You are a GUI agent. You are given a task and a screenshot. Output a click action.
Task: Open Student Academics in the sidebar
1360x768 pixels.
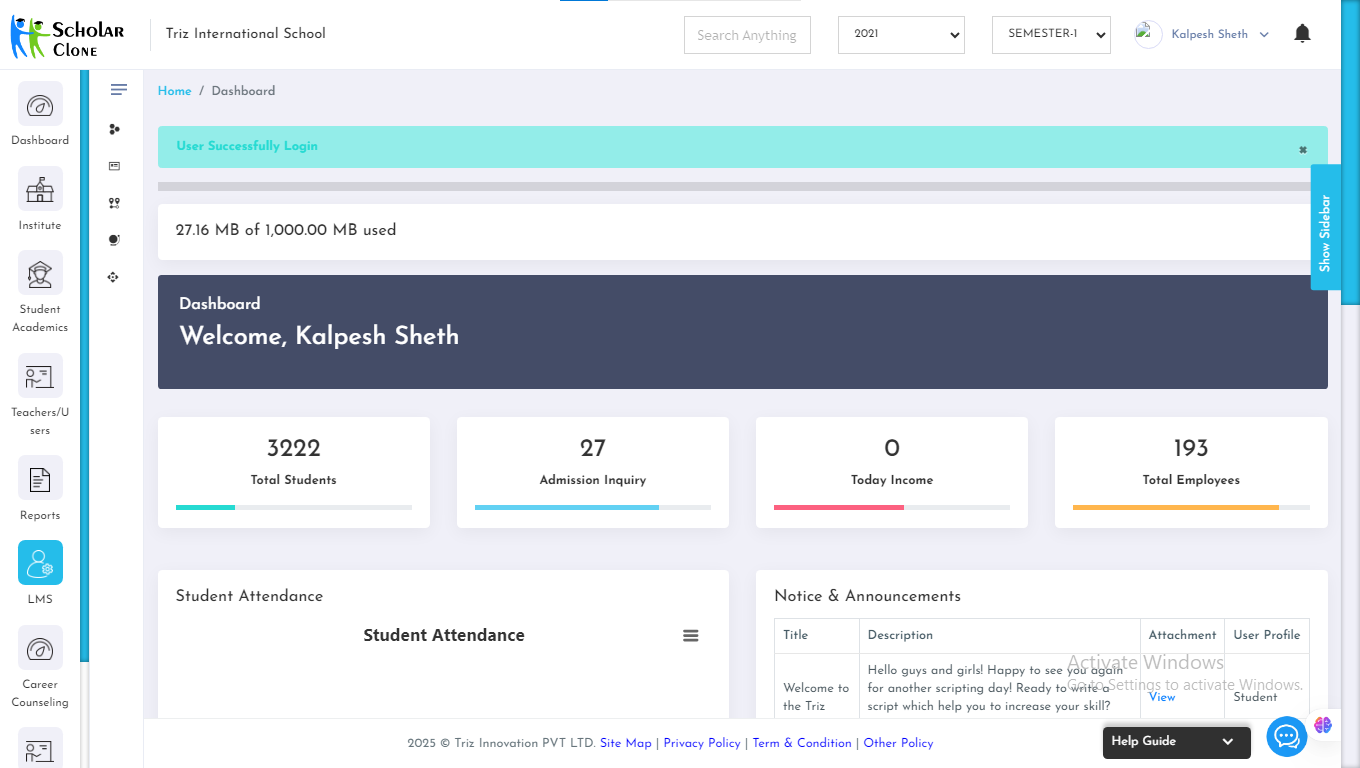[x=40, y=273]
